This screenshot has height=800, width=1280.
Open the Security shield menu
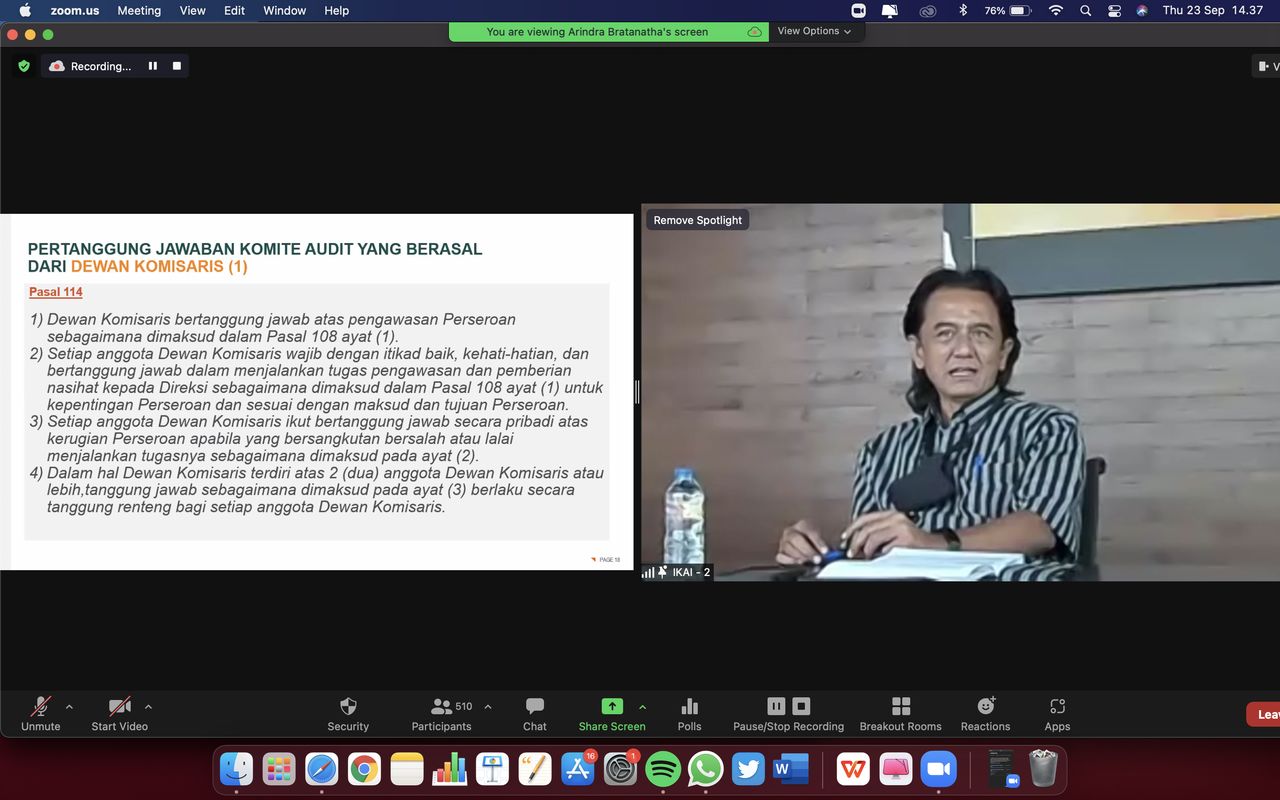pos(348,714)
